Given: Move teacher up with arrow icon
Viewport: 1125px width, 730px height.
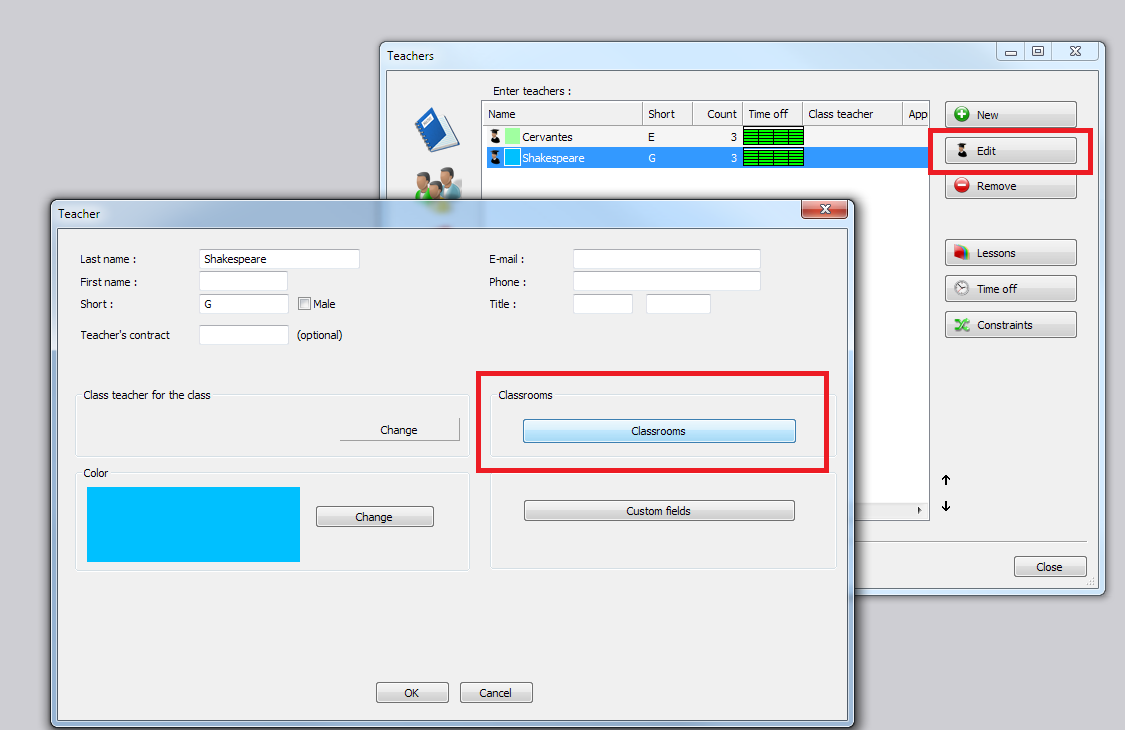Looking at the screenshot, I should [946, 480].
